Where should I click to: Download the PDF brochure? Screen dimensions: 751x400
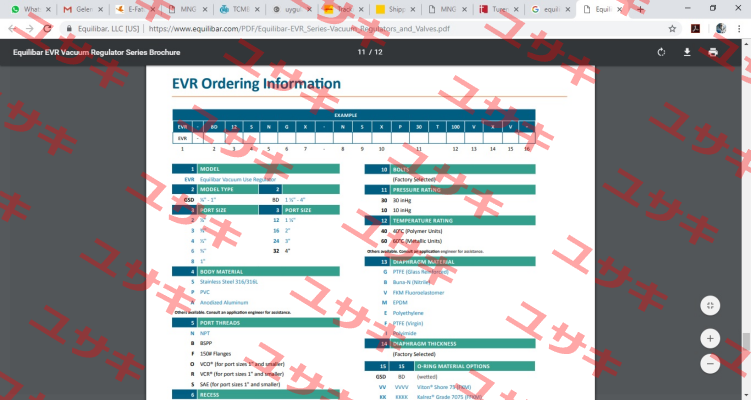pyautogui.click(x=687, y=52)
